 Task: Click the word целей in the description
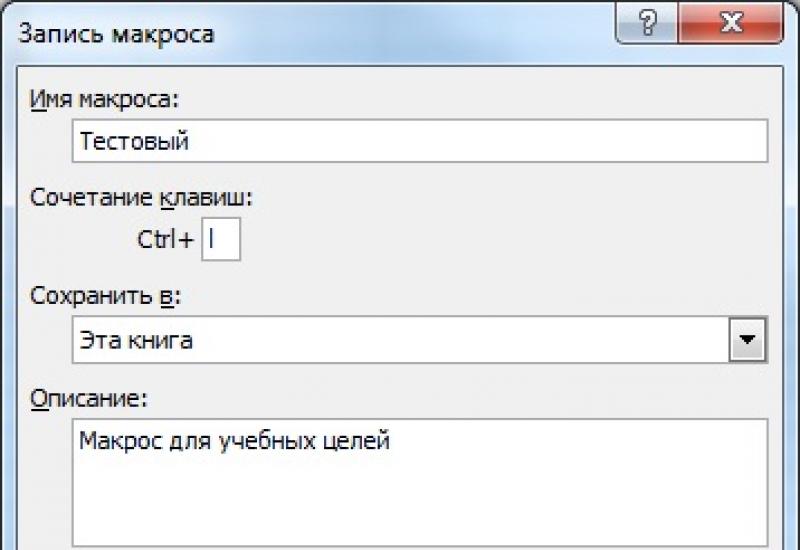pyautogui.click(x=359, y=441)
